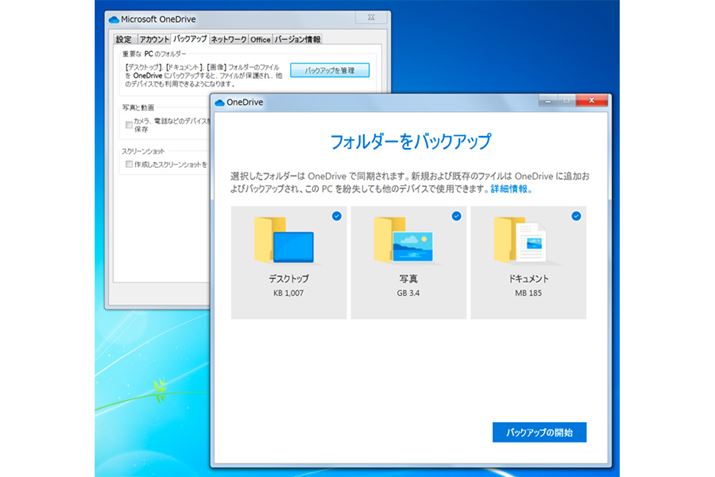
Task: Show the バージョン情報 tab
Action: click(298, 40)
